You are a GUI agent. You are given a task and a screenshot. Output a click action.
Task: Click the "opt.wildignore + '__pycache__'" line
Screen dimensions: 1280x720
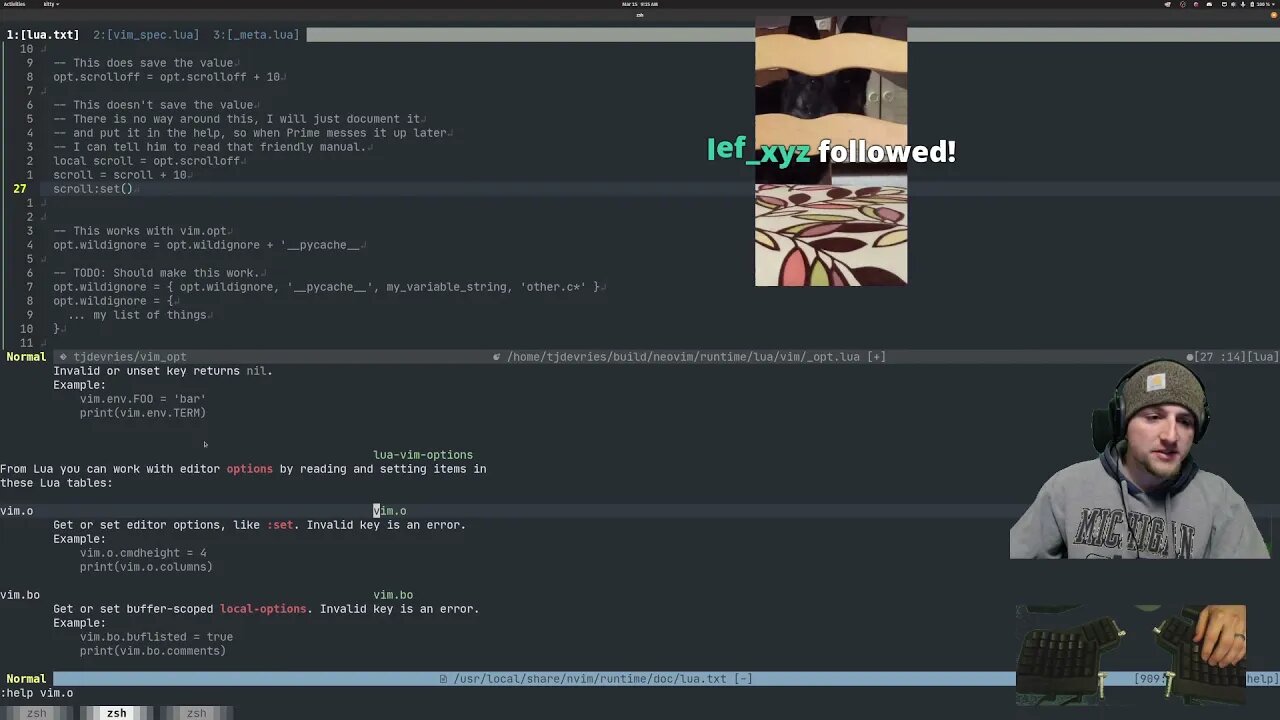pyautogui.click(x=207, y=245)
